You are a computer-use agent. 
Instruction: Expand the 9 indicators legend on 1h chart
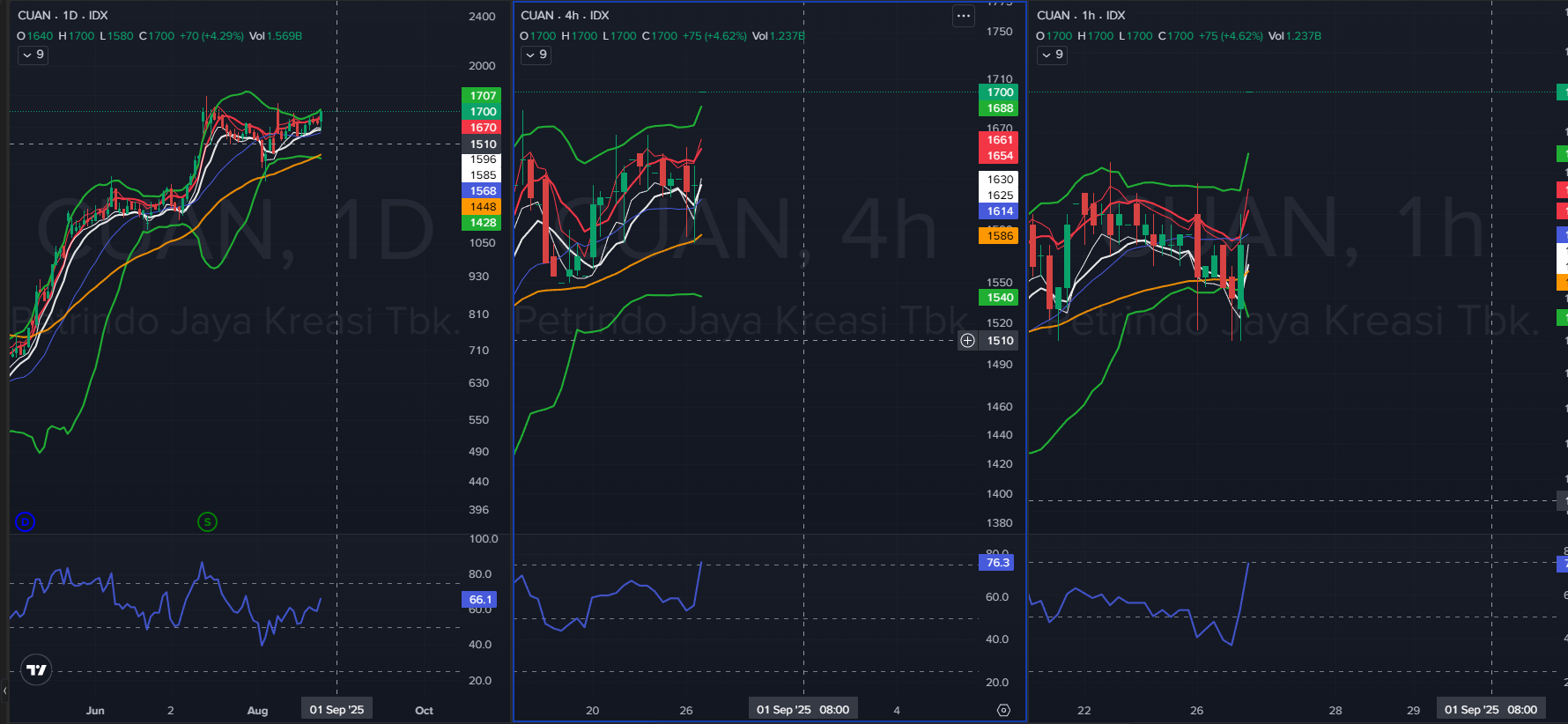(1053, 55)
